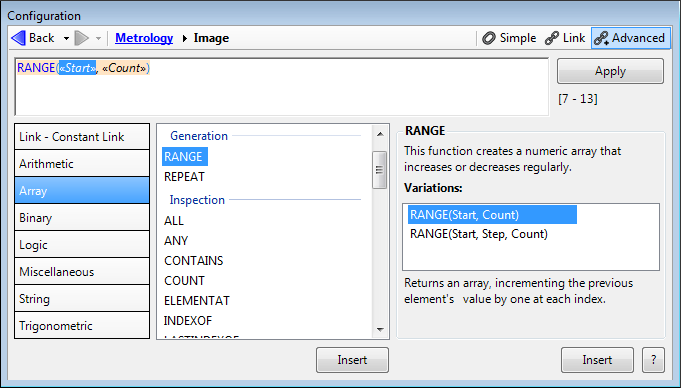
Task: Switch to Link mode chain icon
Action: [x=552, y=38]
